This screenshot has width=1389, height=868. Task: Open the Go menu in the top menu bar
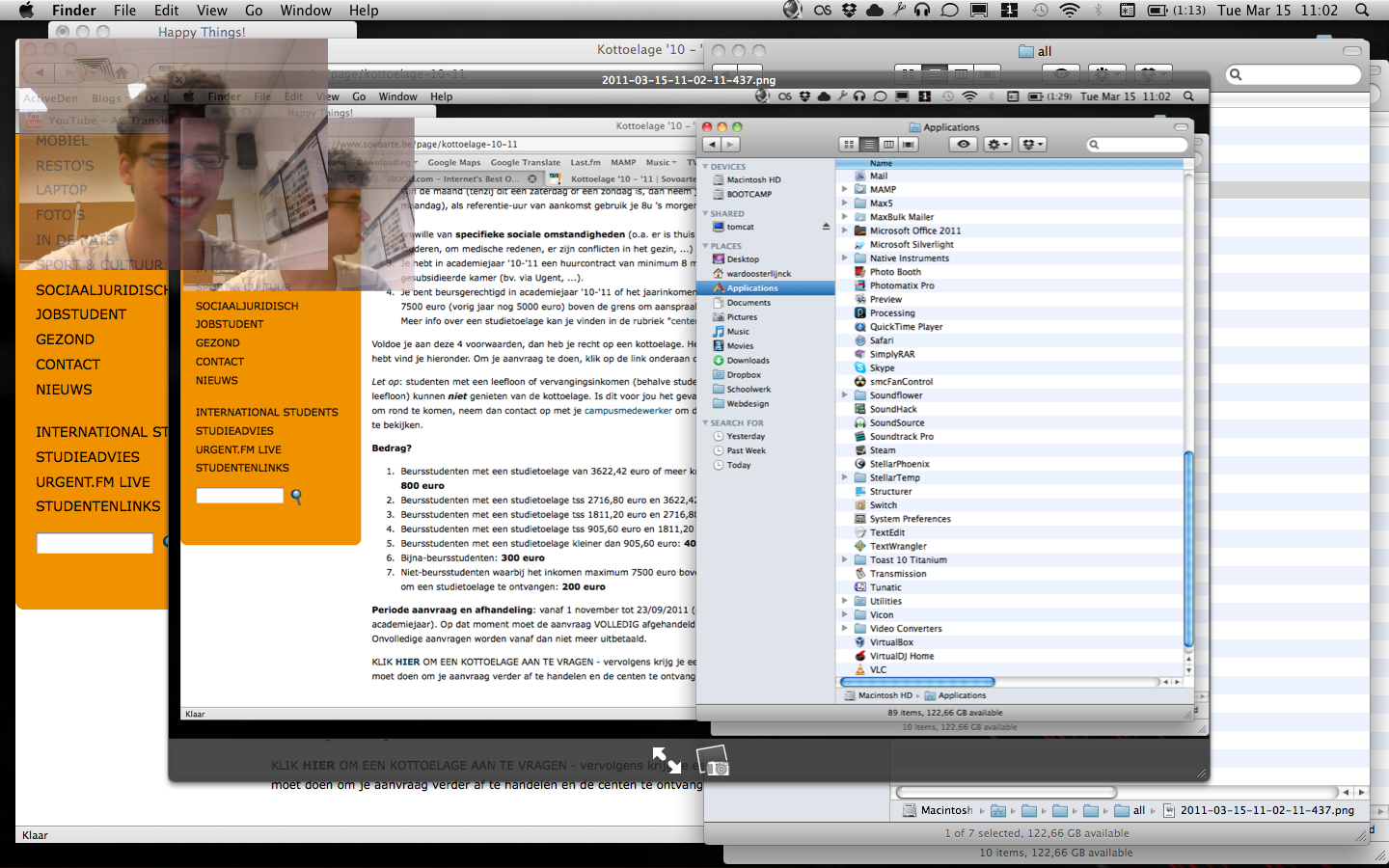(254, 11)
